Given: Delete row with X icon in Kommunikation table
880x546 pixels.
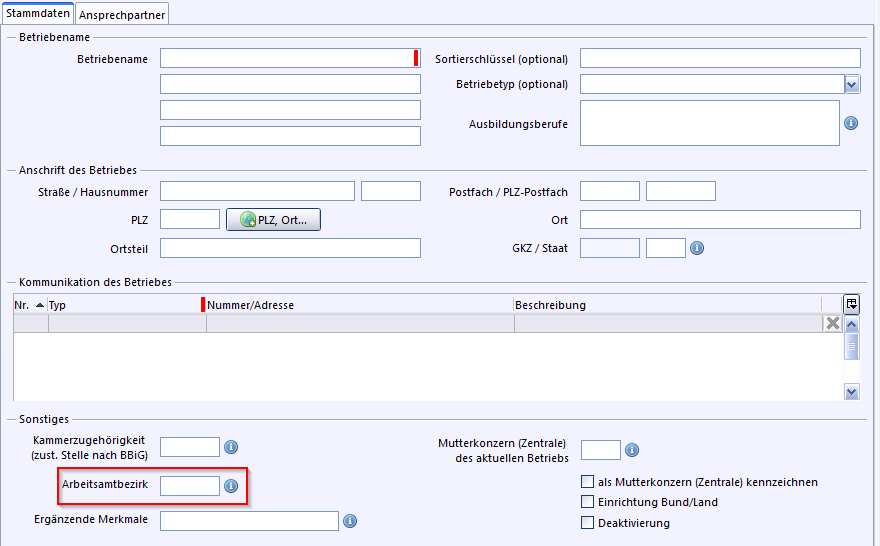Looking at the screenshot, I should 832,323.
